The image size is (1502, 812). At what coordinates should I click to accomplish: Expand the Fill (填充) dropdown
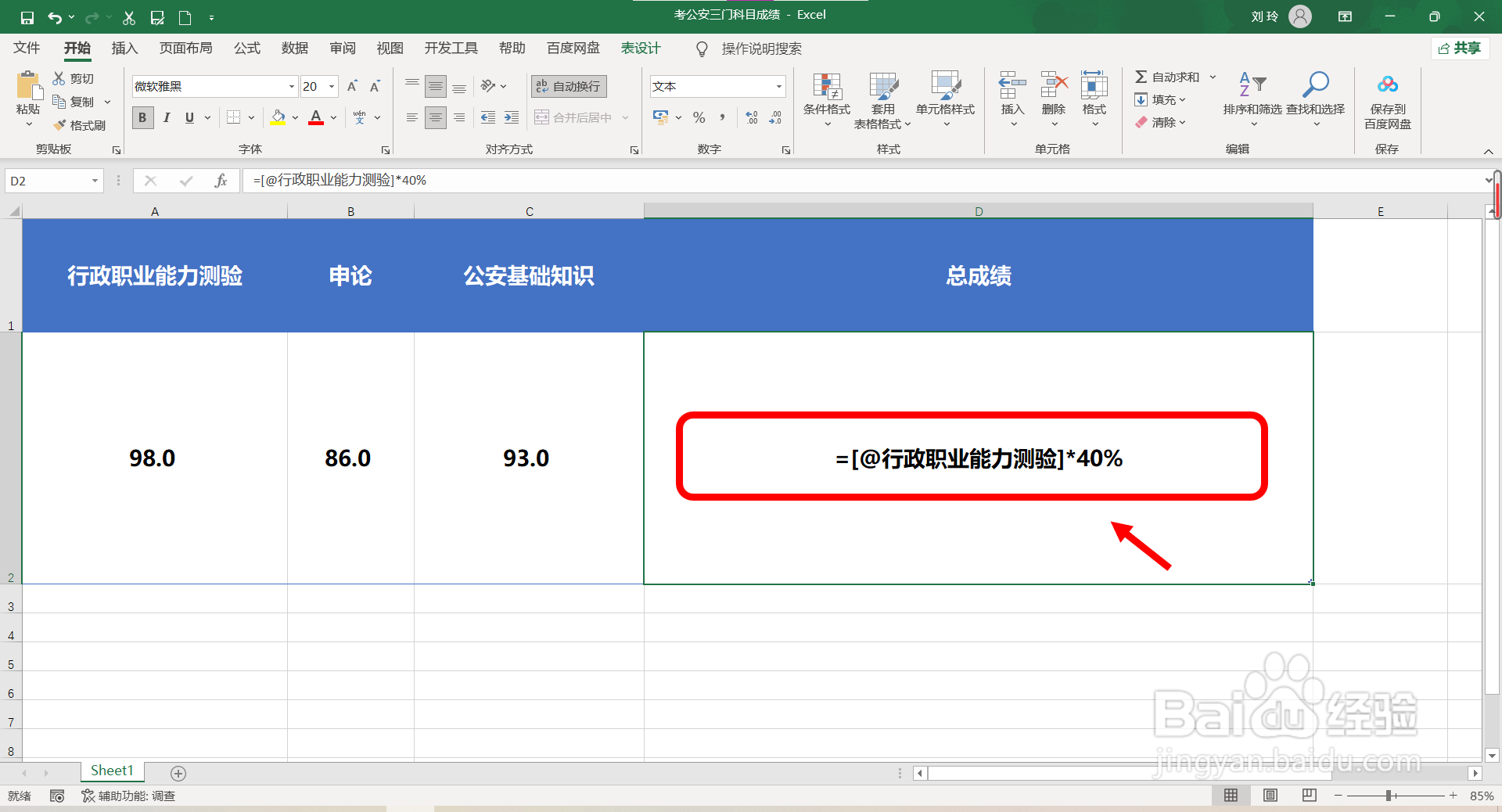tap(1182, 99)
